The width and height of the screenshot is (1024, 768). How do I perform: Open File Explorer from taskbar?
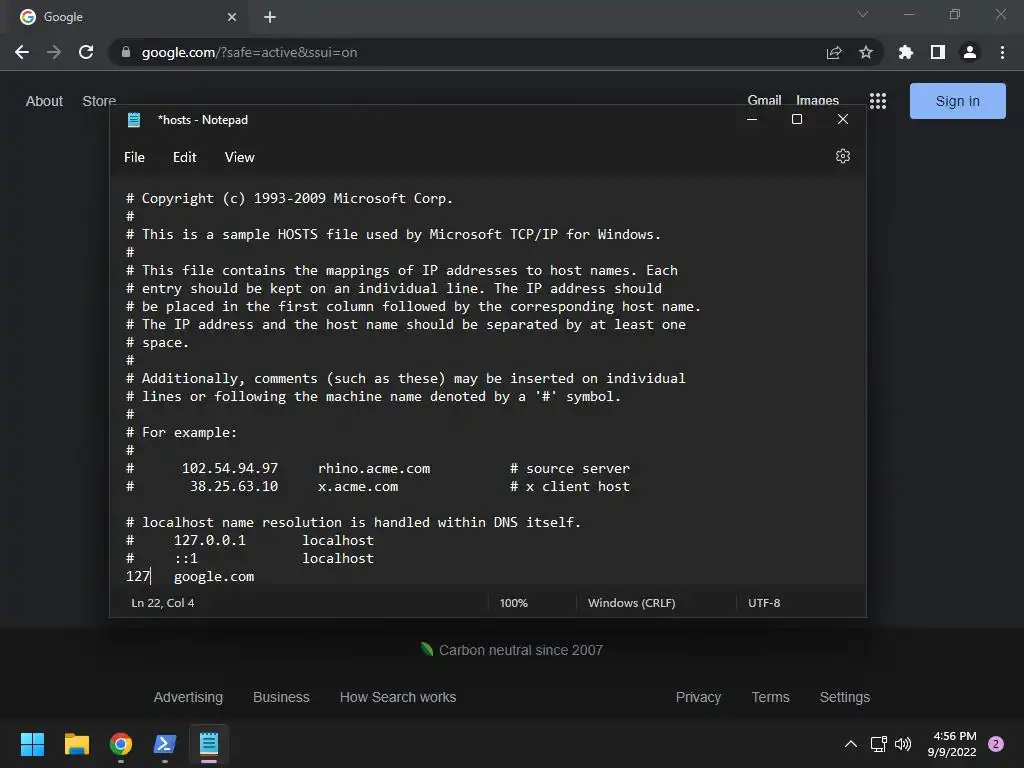click(x=76, y=744)
